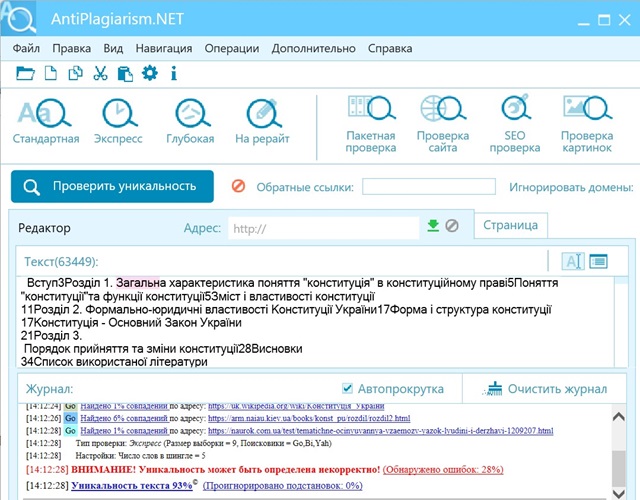The height and width of the screenshot is (500, 640).
Task: Click Проигнорировано подстановок: 0% link
Action: 282,486
